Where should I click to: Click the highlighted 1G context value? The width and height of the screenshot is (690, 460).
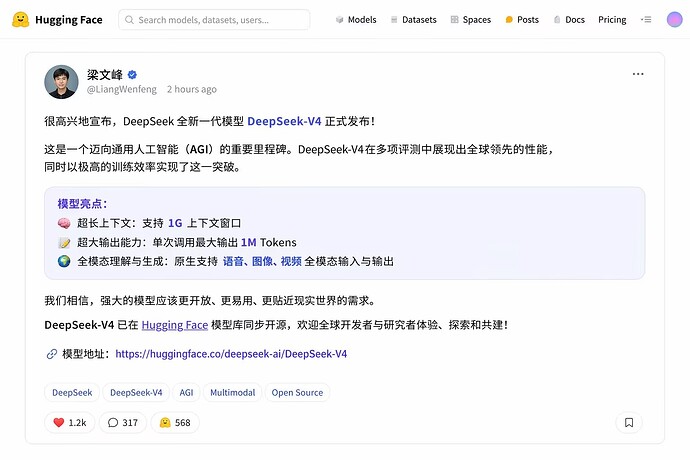(x=175, y=223)
